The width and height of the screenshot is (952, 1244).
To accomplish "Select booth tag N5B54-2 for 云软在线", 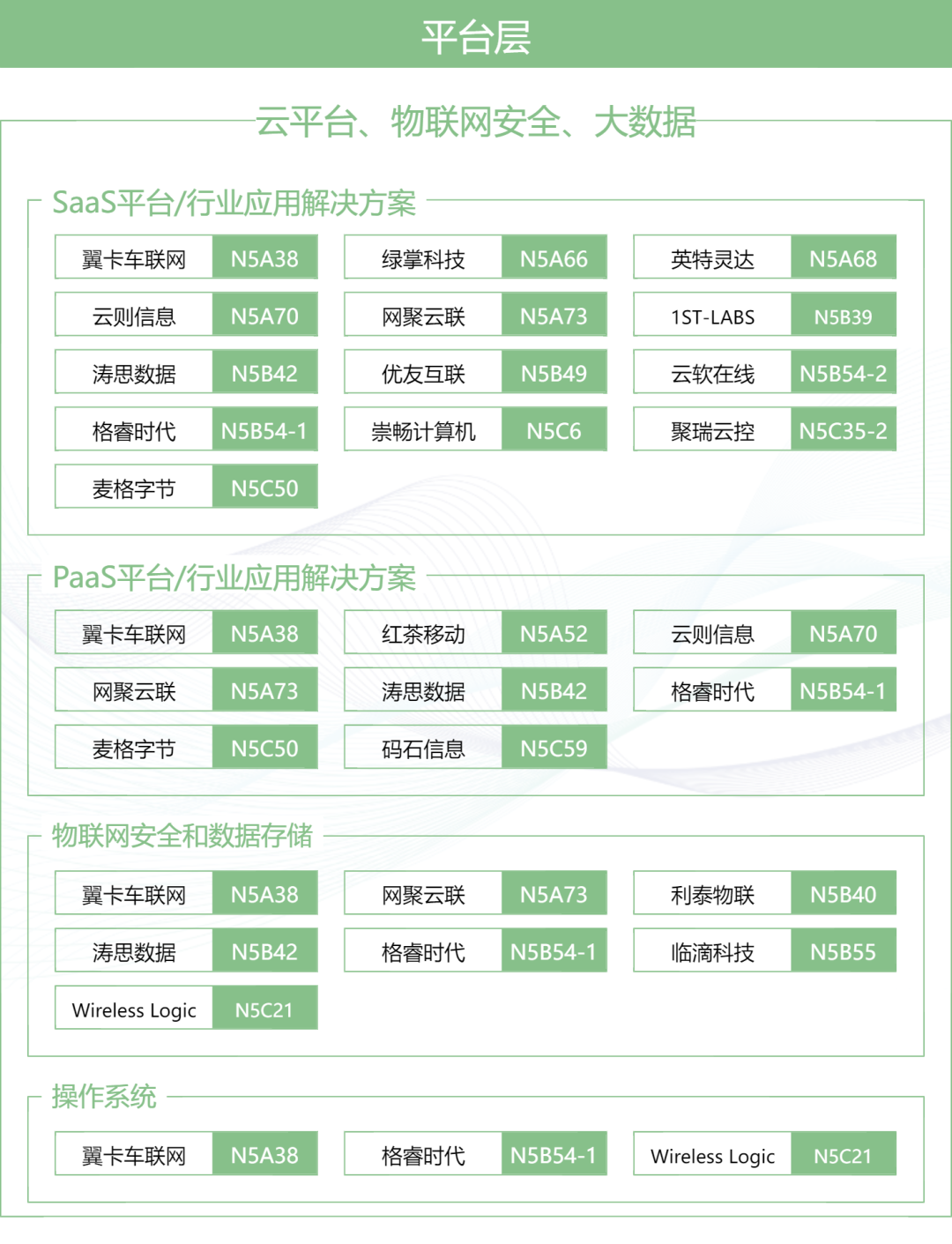I will (843, 374).
